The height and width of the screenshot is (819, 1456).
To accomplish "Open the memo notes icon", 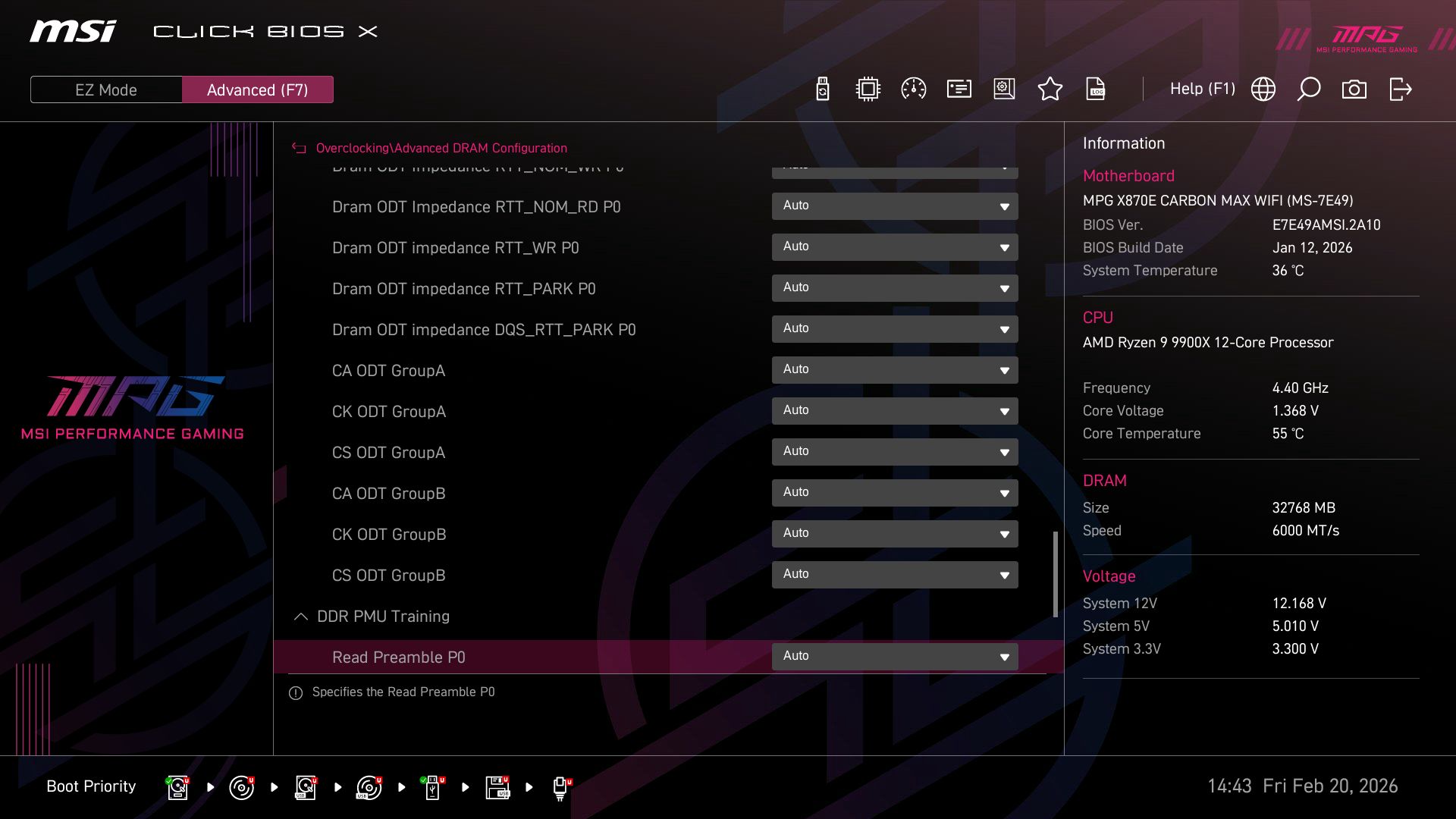I will (958, 89).
